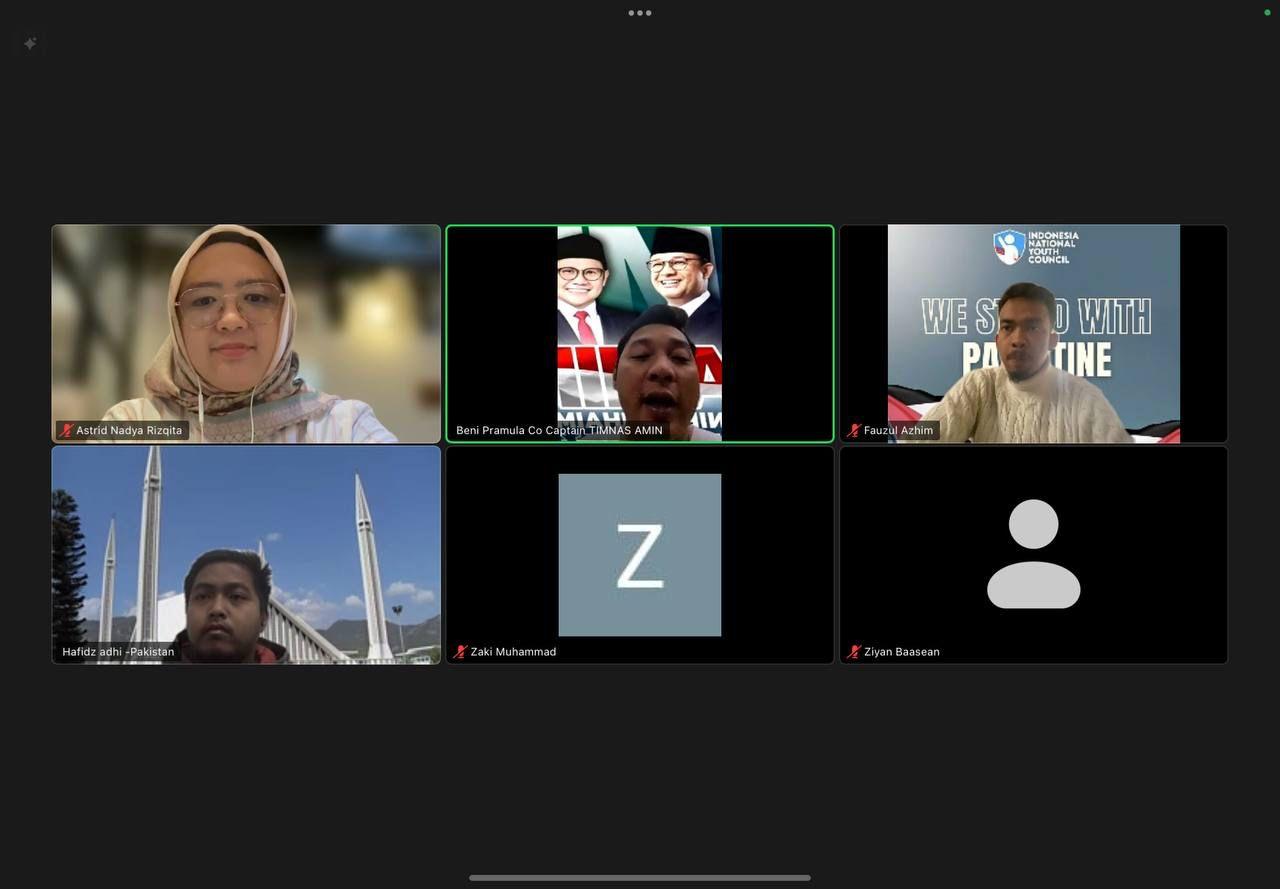Screen dimensions: 1280x889
Task: Click the home indicator bar at bottom
Action: click(640, 878)
